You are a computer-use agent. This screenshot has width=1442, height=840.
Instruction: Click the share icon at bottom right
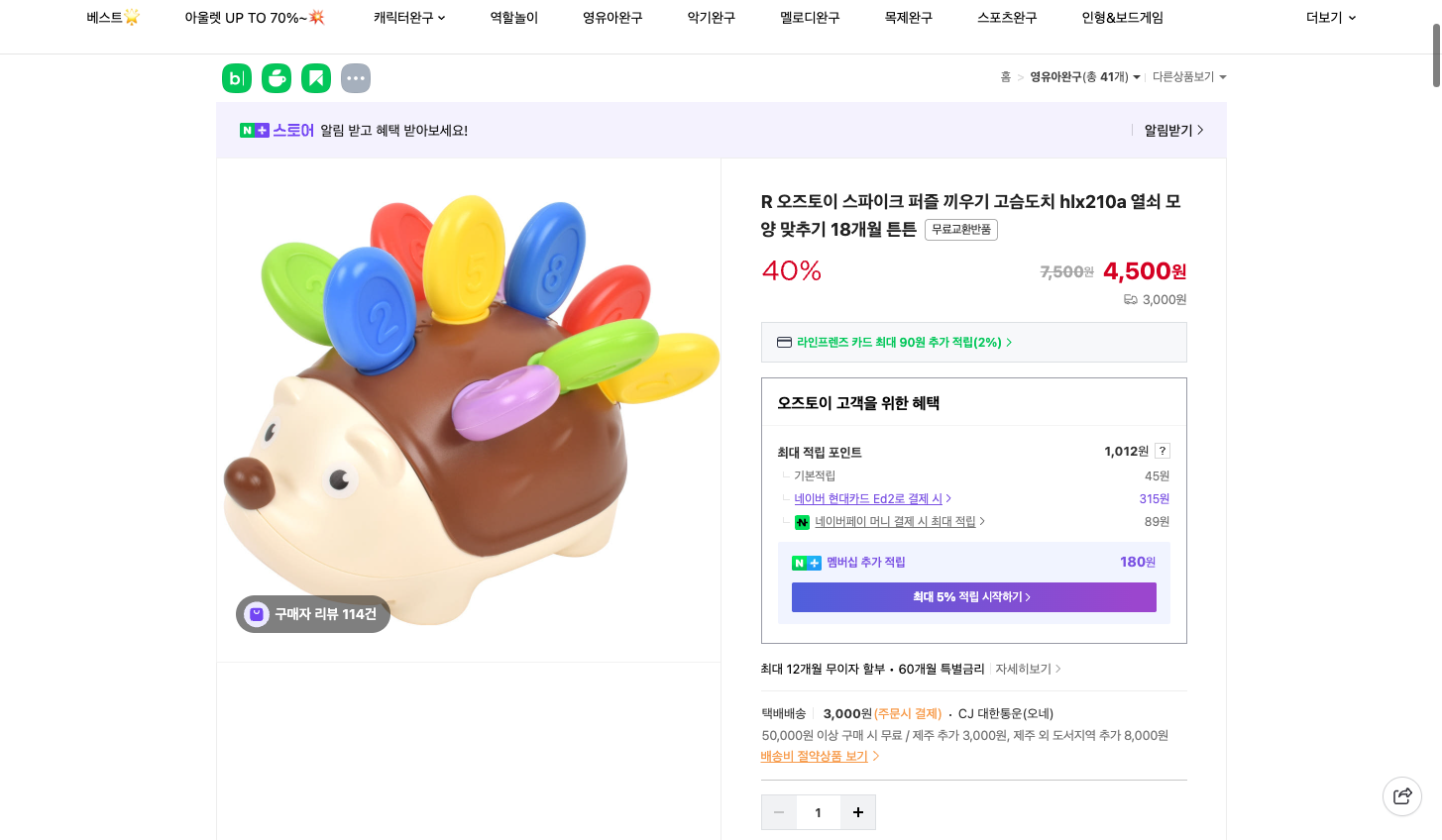[1401, 795]
